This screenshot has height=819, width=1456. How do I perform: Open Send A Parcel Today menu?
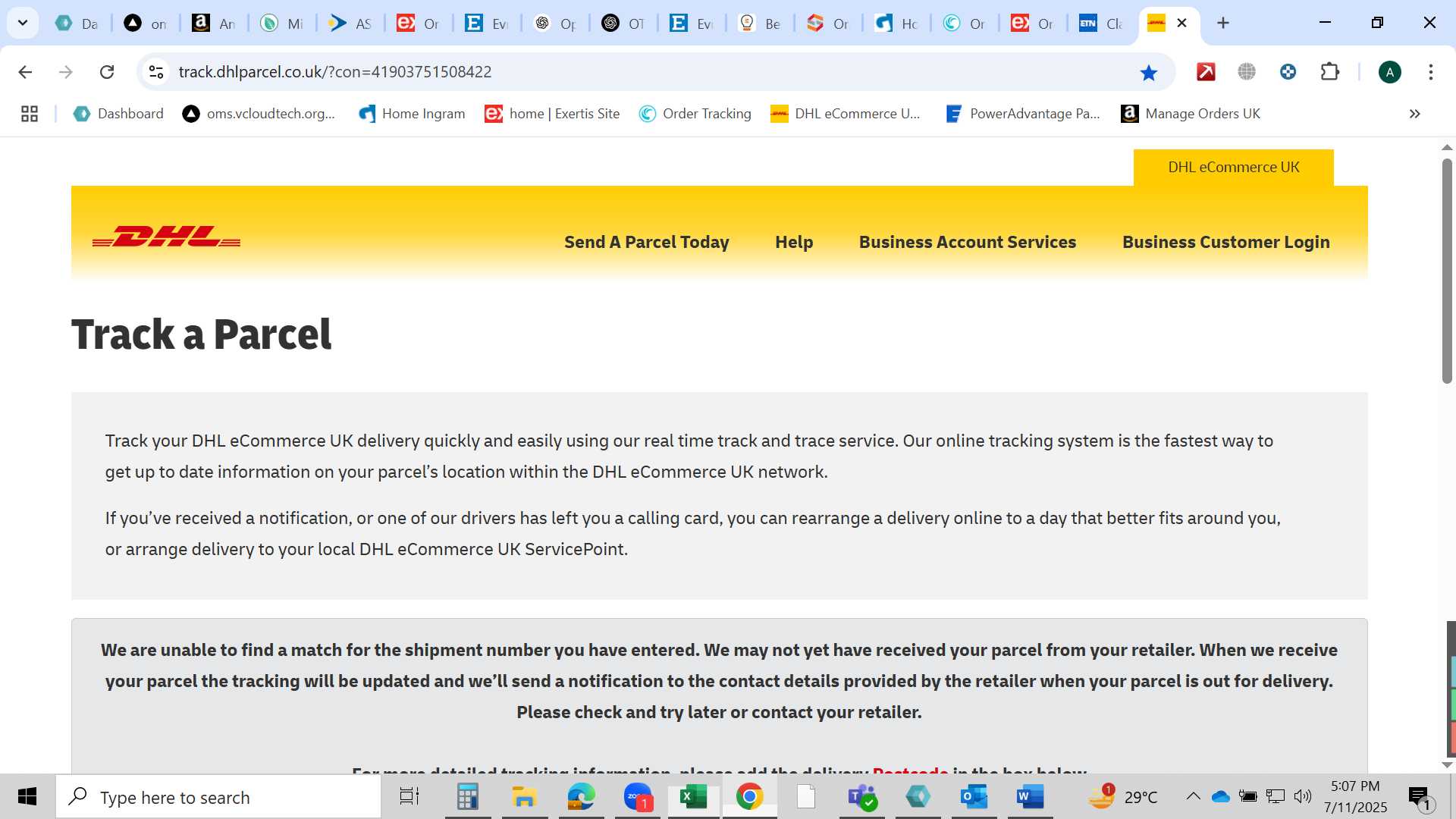(x=646, y=242)
